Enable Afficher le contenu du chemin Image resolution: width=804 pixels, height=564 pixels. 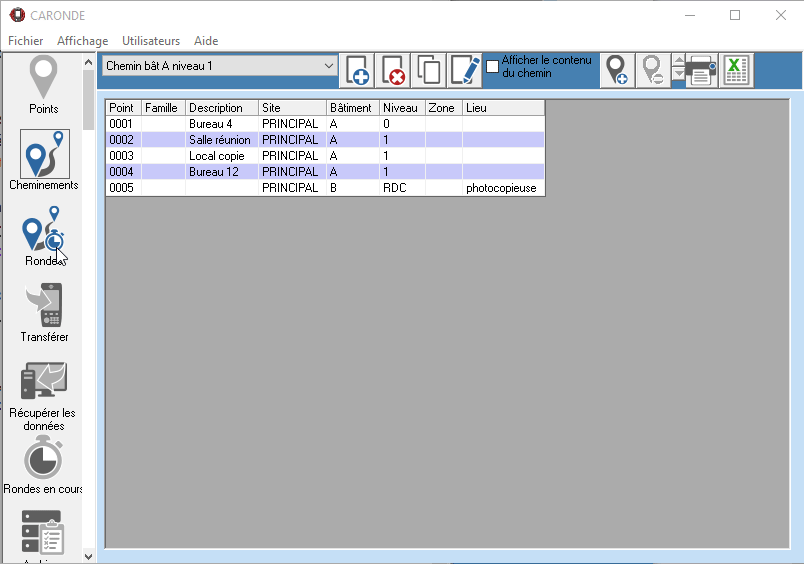[x=492, y=67]
